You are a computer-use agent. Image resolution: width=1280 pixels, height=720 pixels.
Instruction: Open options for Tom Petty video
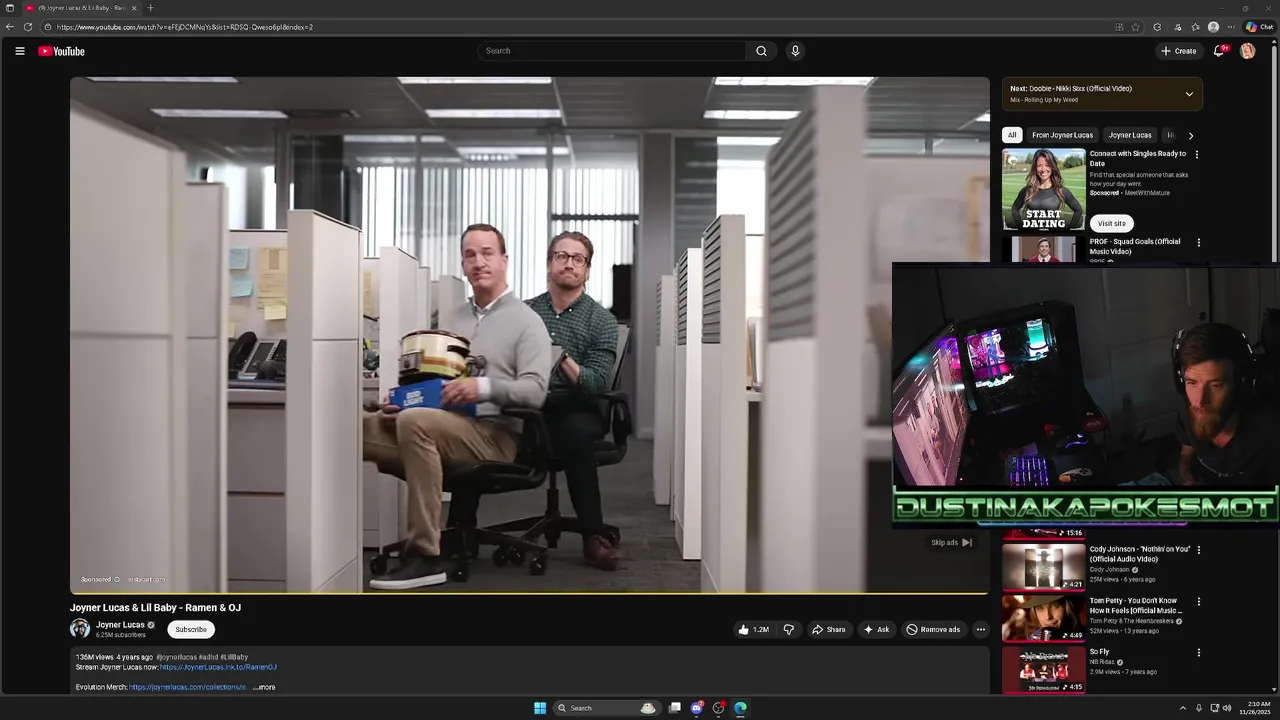tap(1198, 601)
